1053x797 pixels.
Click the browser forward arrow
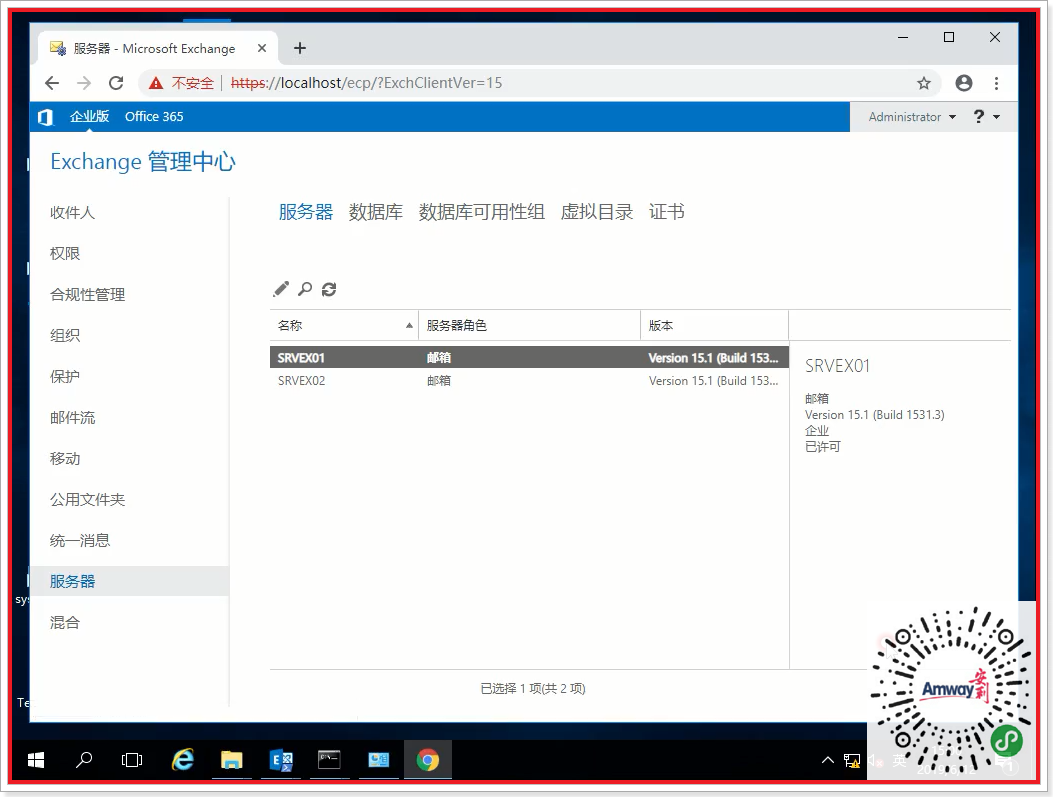tap(84, 83)
